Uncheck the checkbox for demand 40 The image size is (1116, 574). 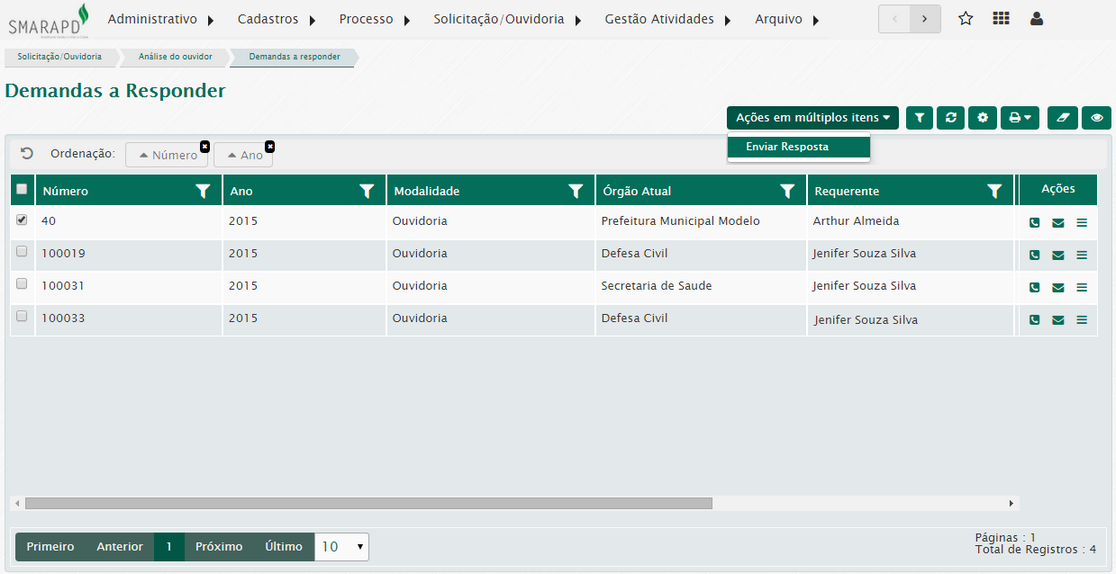point(22,220)
